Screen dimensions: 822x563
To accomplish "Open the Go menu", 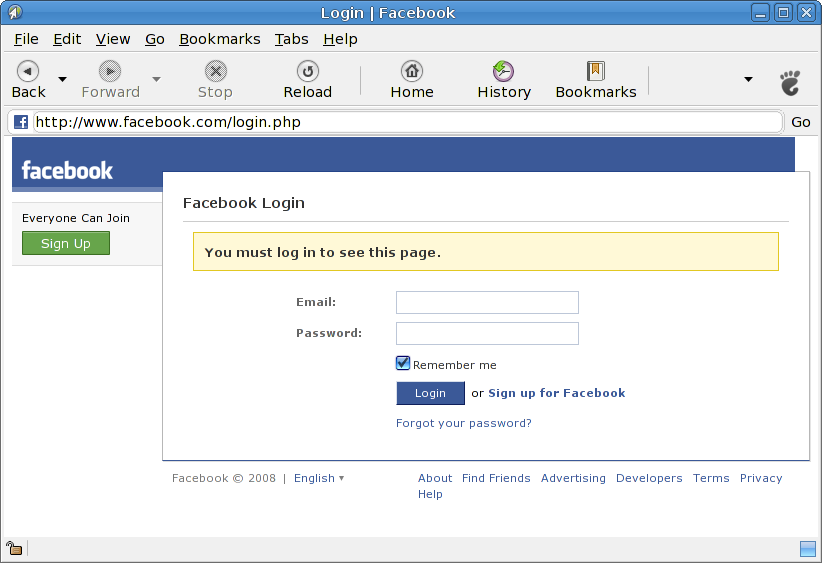I will (155, 39).
